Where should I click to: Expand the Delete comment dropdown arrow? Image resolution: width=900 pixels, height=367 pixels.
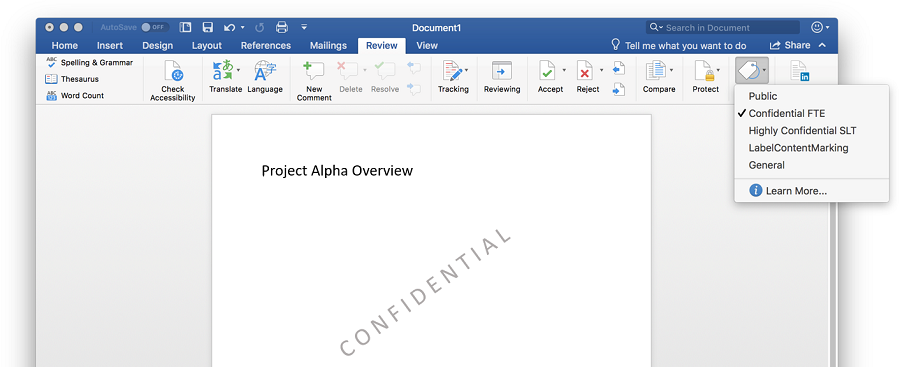pos(364,70)
